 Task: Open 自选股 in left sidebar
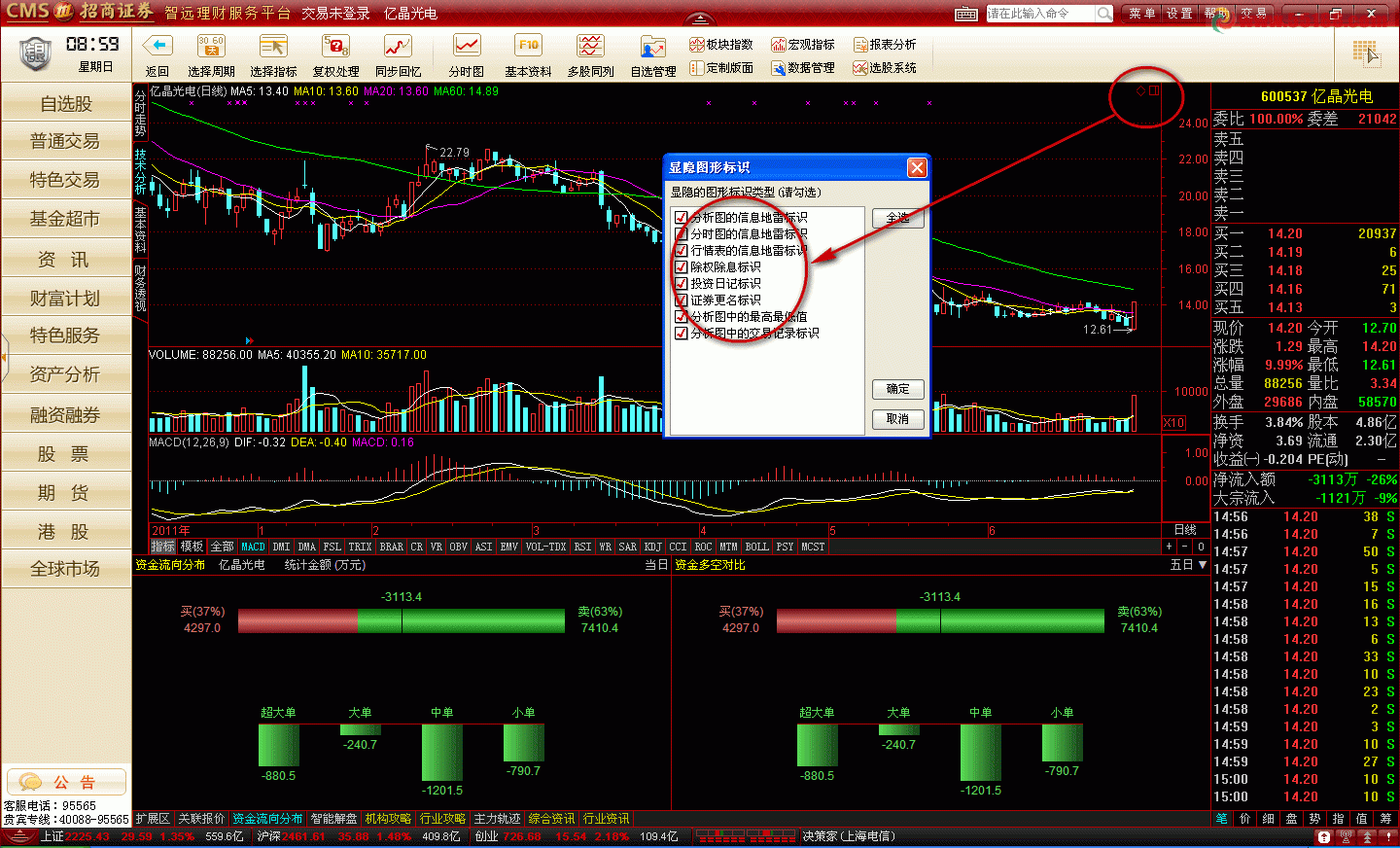click(x=66, y=103)
